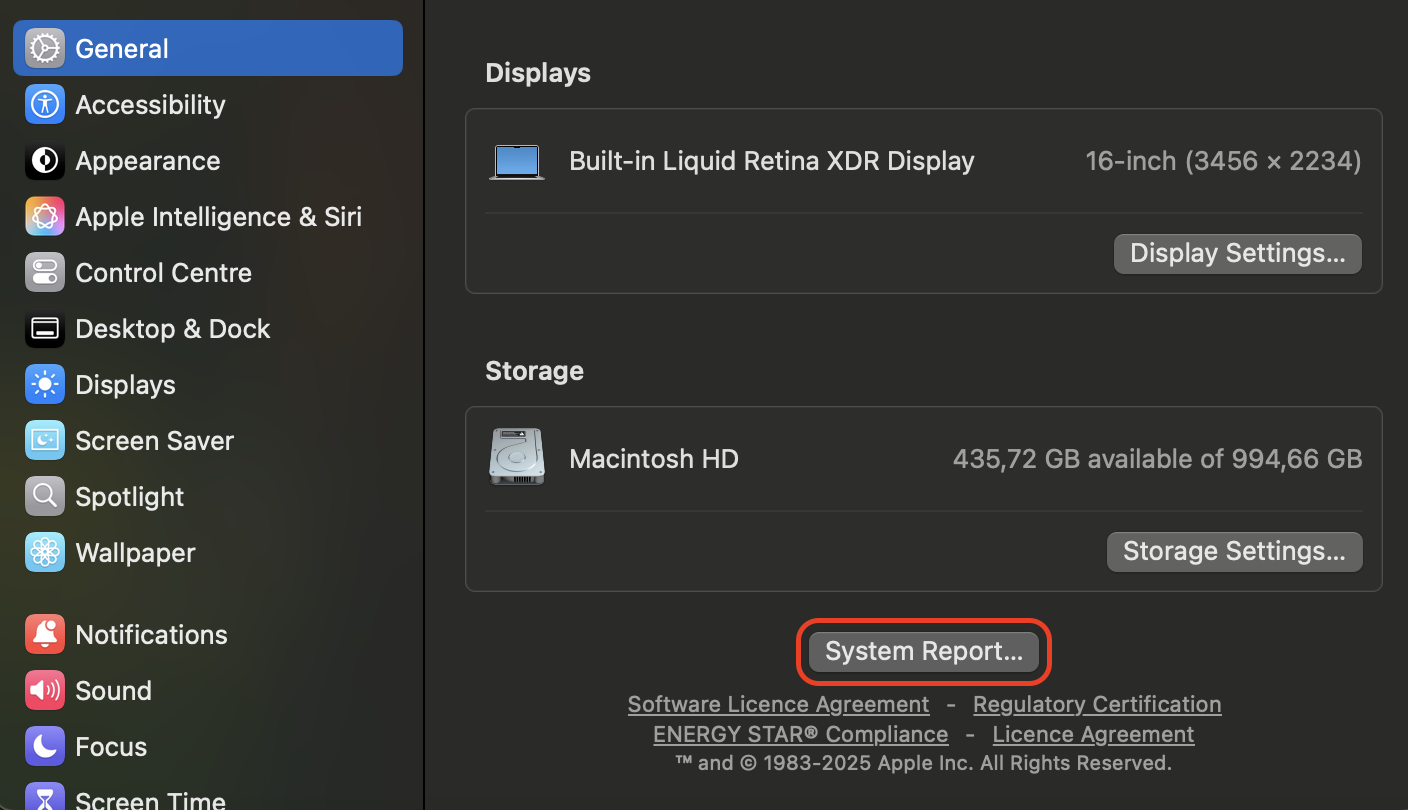View the Regulatory Certification page
This screenshot has height=810, width=1408.
(1096, 704)
